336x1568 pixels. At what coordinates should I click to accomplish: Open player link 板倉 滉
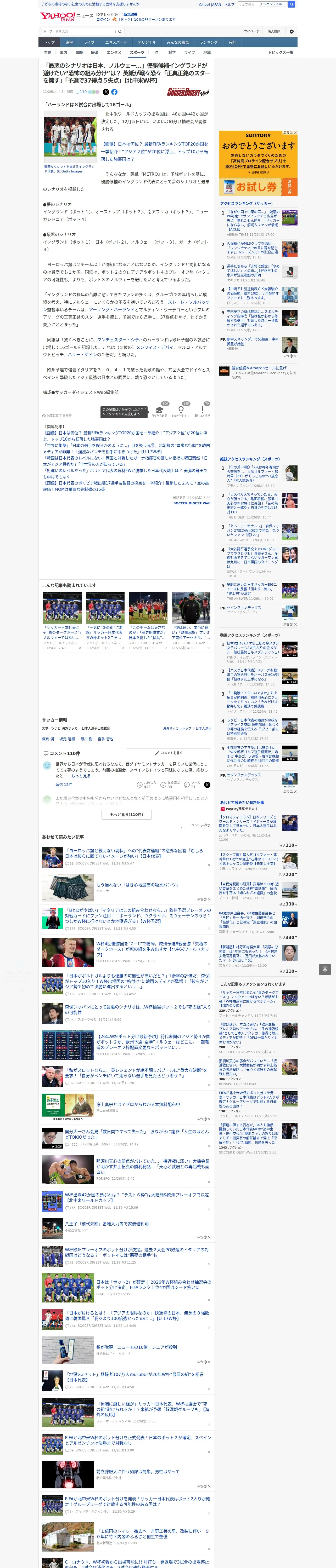[x=48, y=739]
